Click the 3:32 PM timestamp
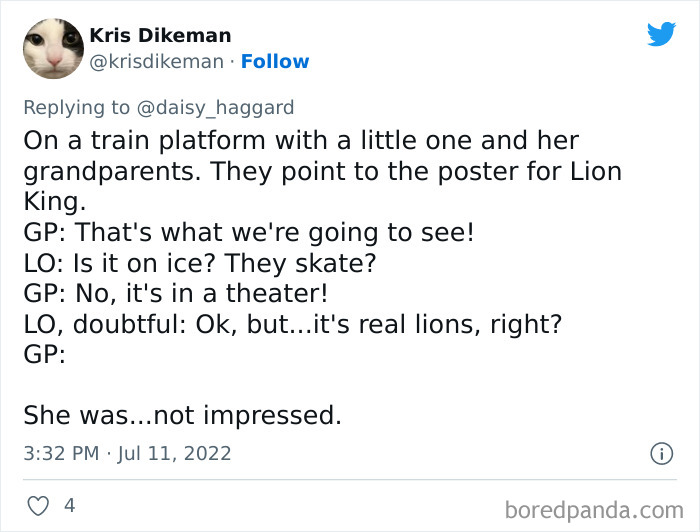Viewport: 700px width, 532px height. [61, 453]
